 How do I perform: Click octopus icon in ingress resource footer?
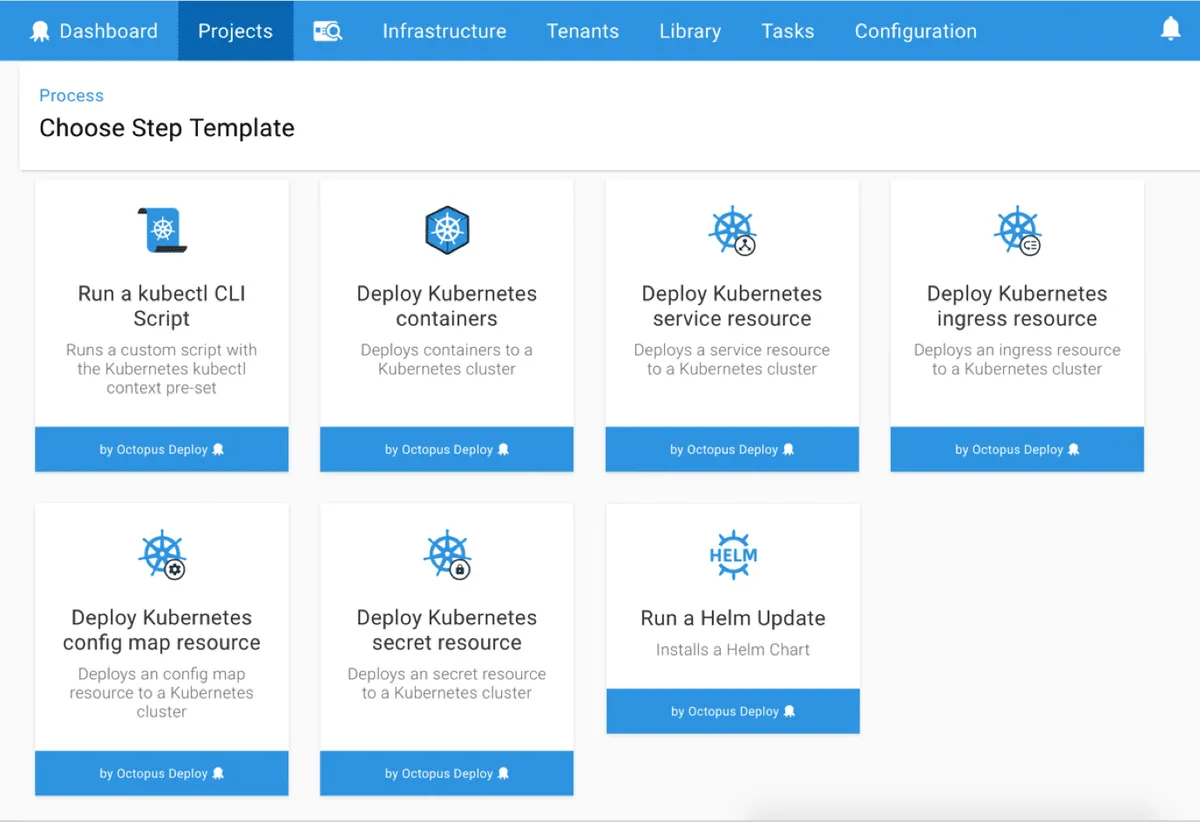pyautogui.click(x=1073, y=450)
